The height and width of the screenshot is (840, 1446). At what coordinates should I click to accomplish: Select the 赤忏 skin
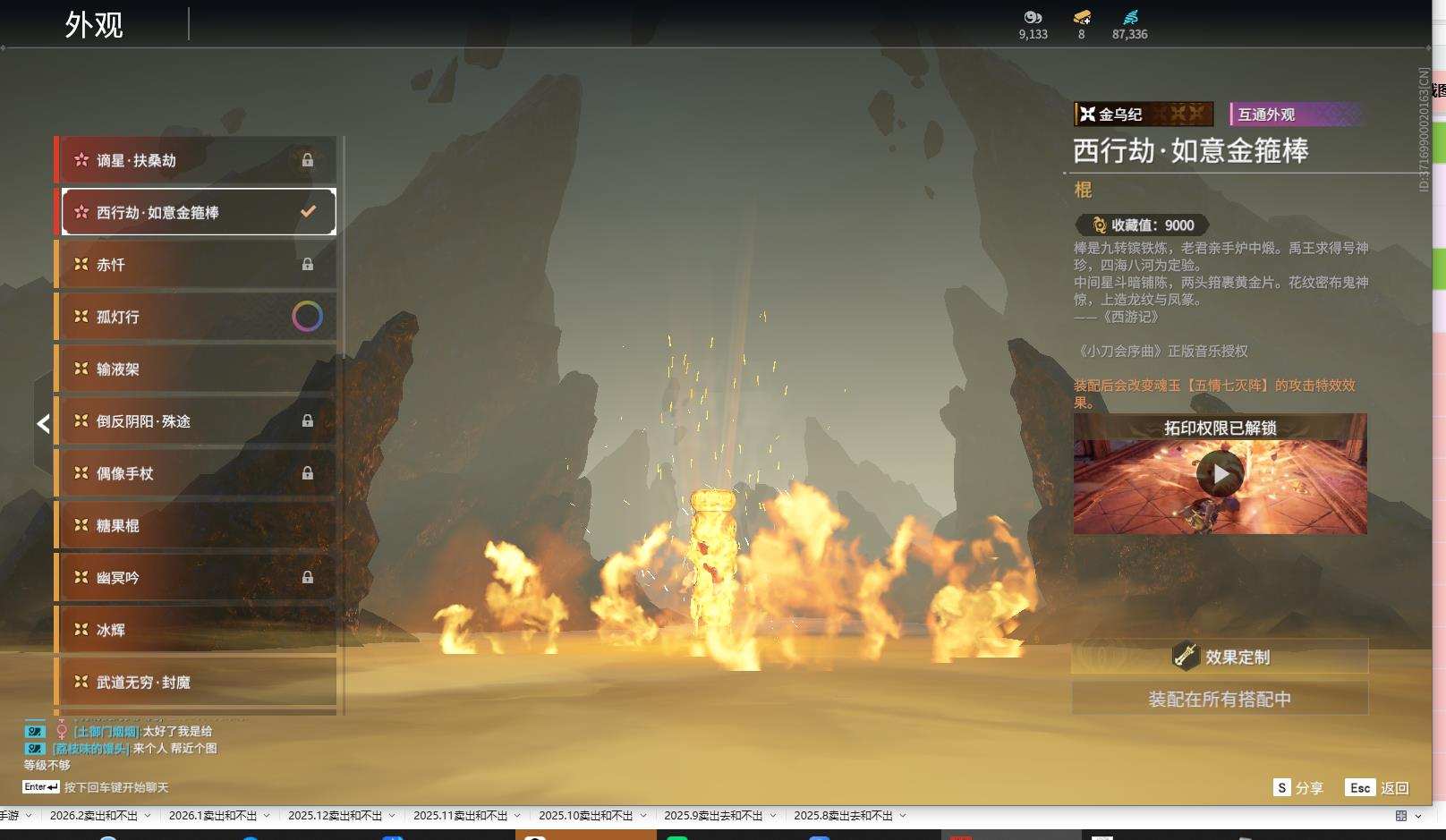[195, 265]
